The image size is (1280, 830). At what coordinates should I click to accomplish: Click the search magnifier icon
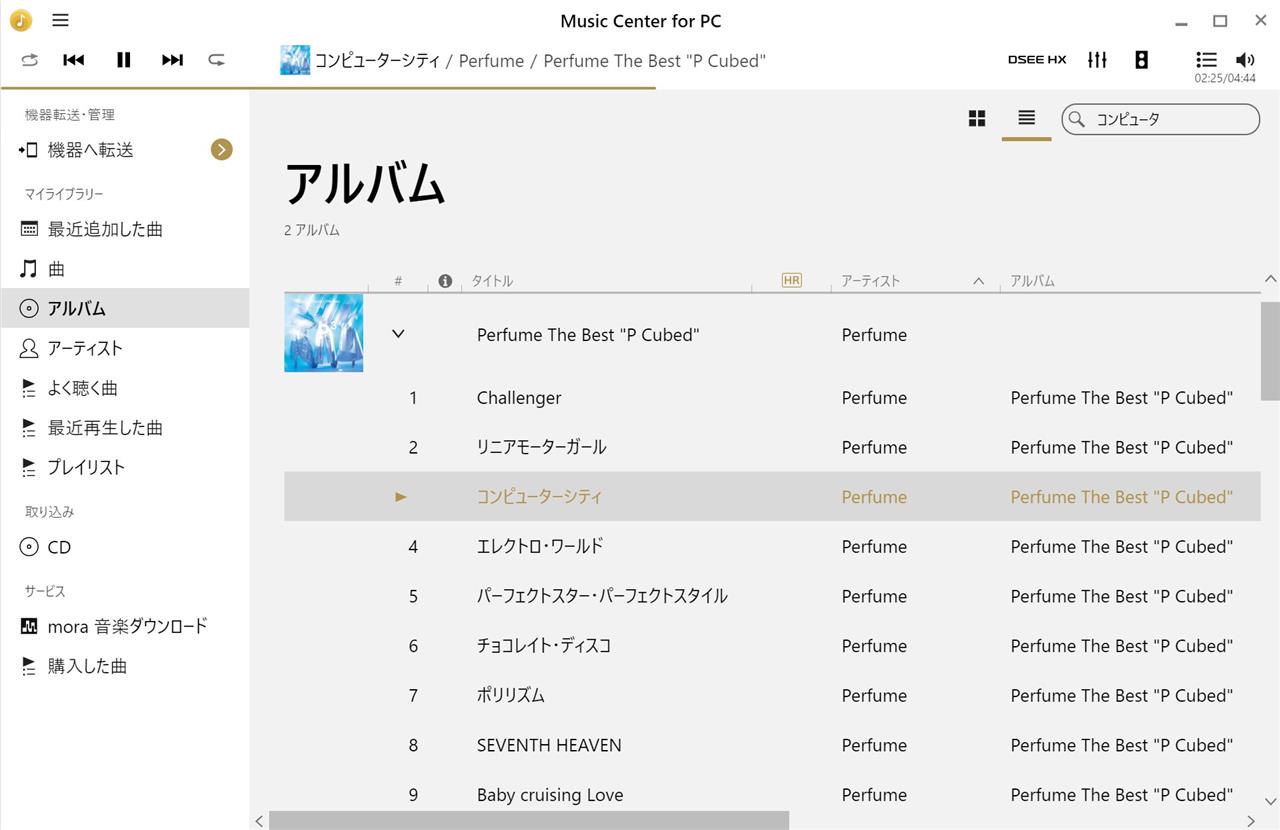[x=1077, y=119]
